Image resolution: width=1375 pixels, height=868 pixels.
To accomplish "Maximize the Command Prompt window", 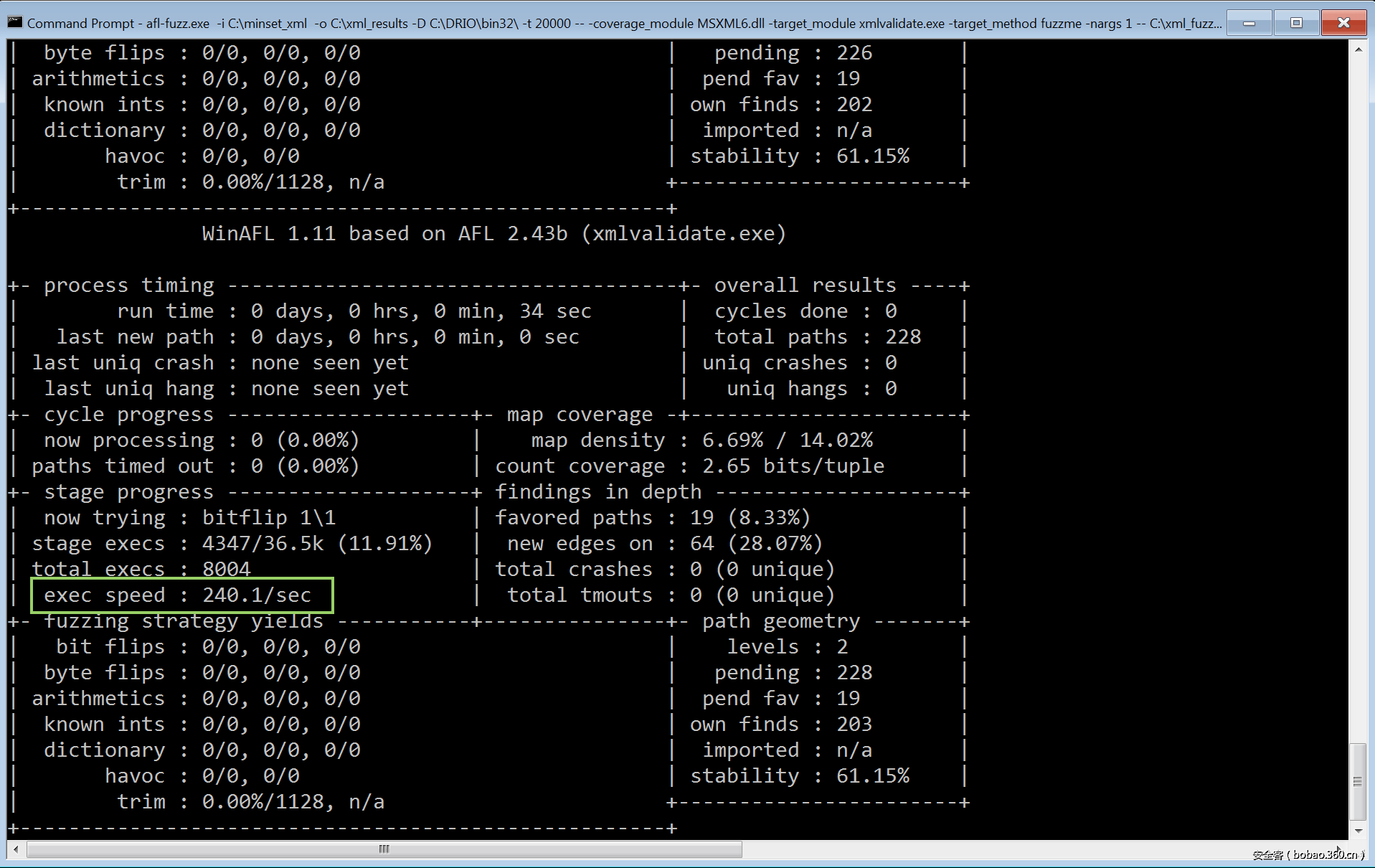I will point(1296,23).
